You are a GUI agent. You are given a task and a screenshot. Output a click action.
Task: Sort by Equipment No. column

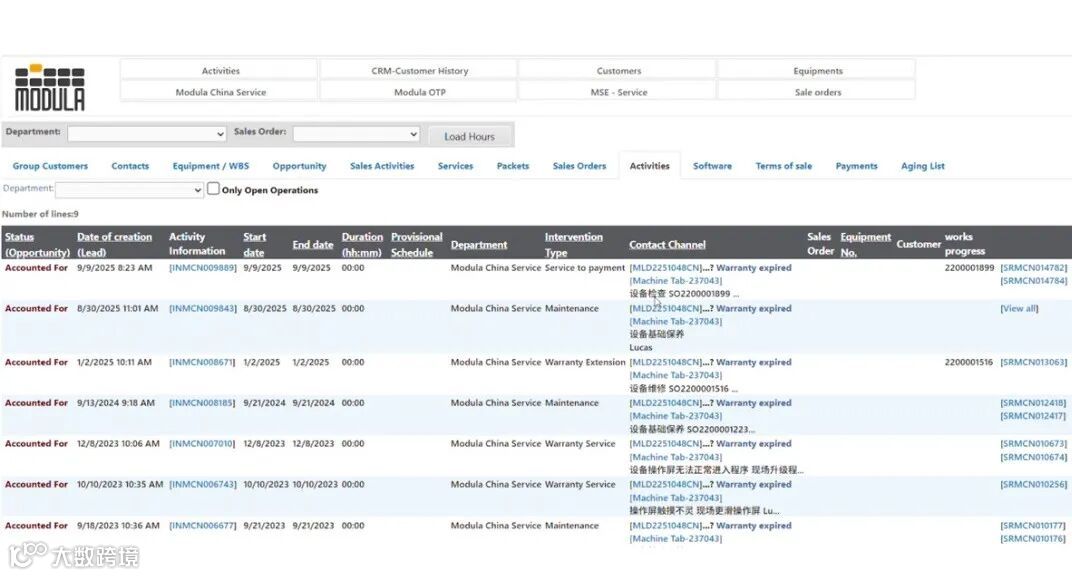[865, 245]
